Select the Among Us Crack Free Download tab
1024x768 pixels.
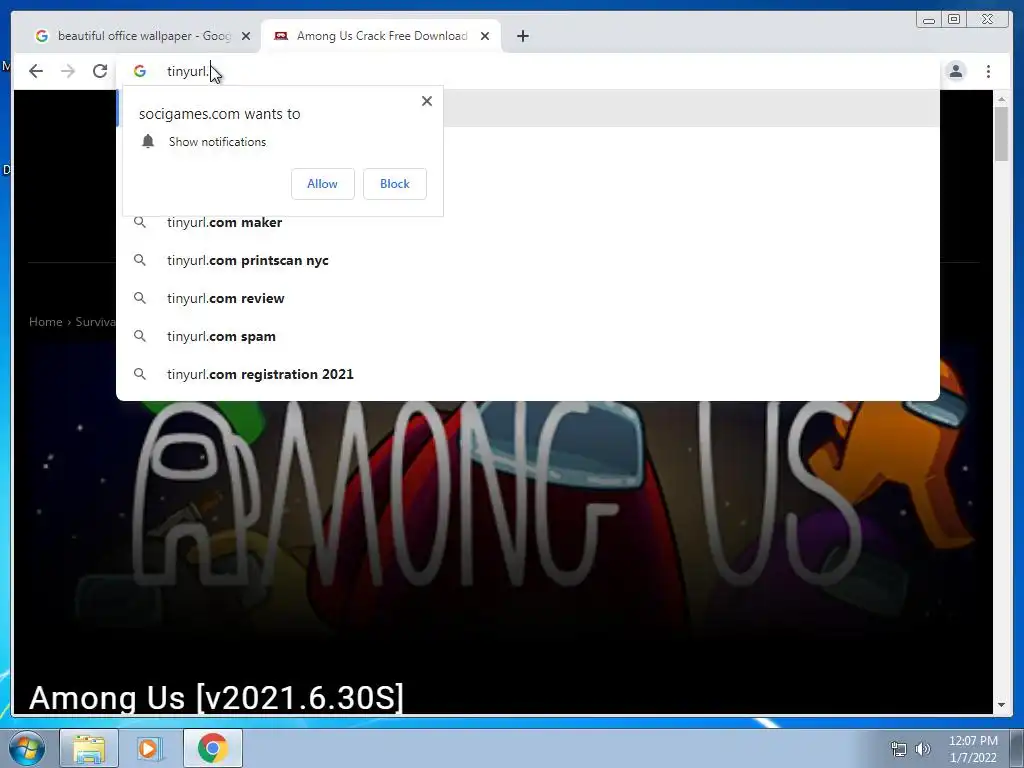pos(381,36)
